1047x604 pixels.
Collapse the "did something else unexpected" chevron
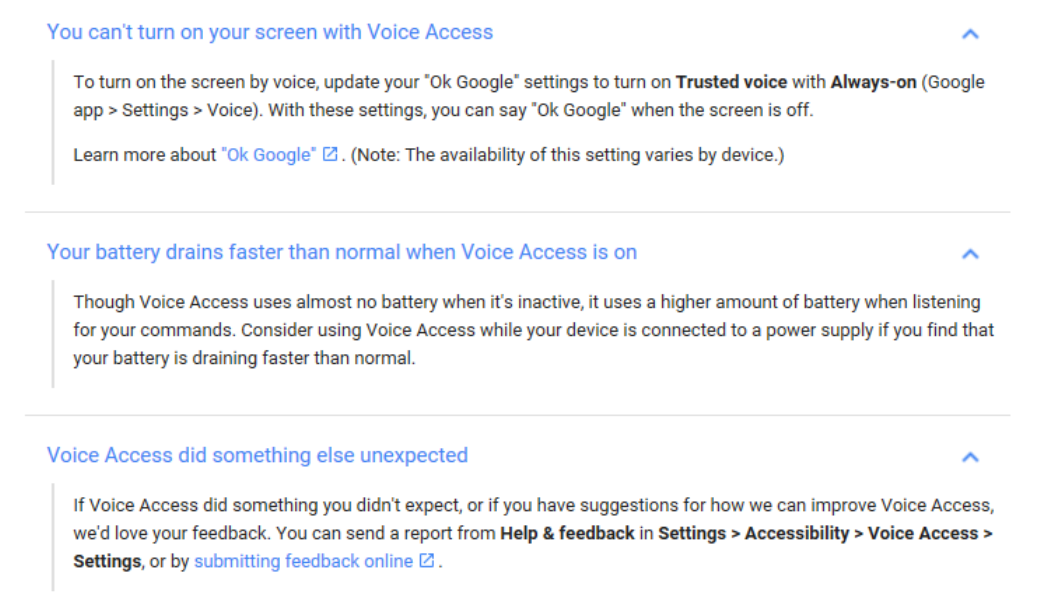tap(970, 457)
